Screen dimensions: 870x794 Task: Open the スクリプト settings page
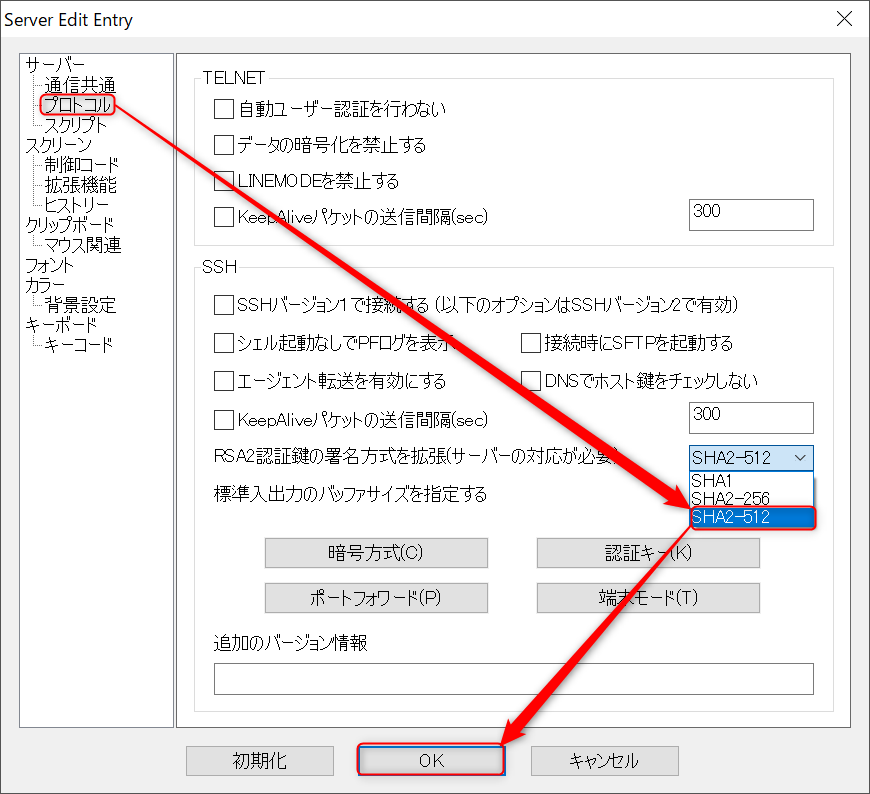75,124
